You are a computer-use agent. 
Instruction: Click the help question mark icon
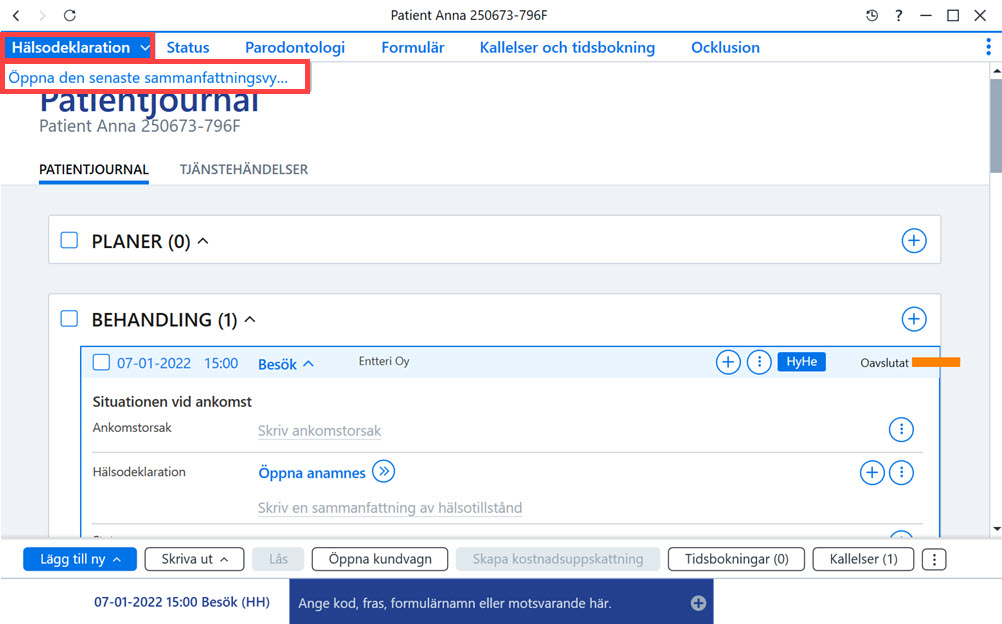pos(898,15)
